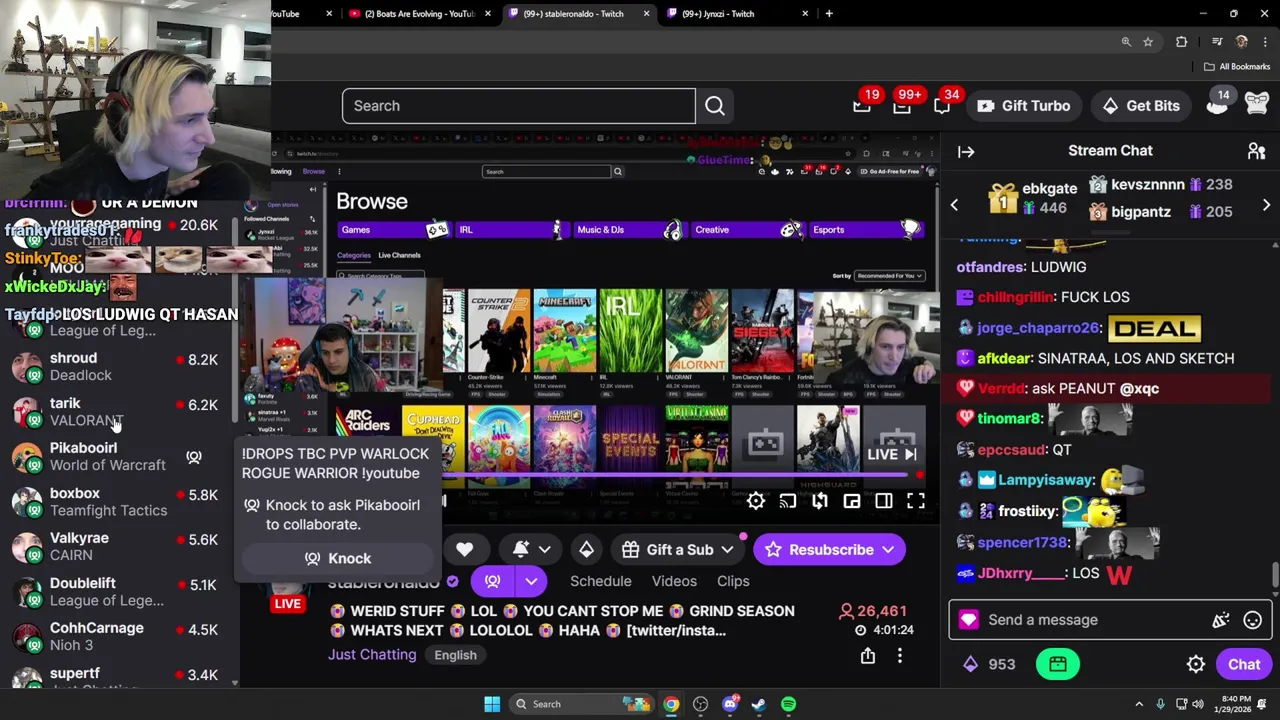The image size is (1280, 720).
Task: Open the Videos tab
Action: click(x=674, y=581)
